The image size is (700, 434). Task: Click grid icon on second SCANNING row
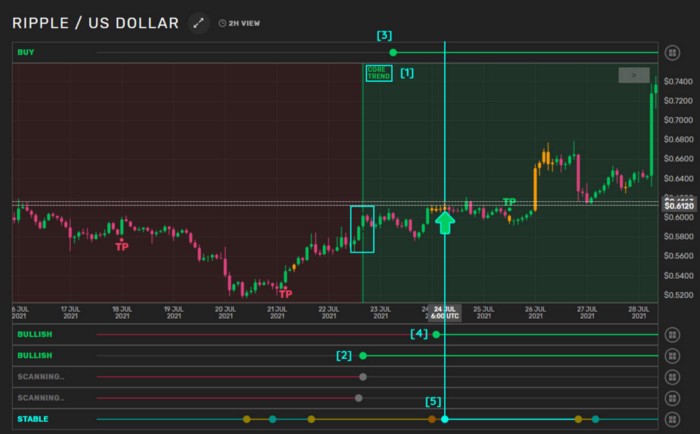(672, 398)
